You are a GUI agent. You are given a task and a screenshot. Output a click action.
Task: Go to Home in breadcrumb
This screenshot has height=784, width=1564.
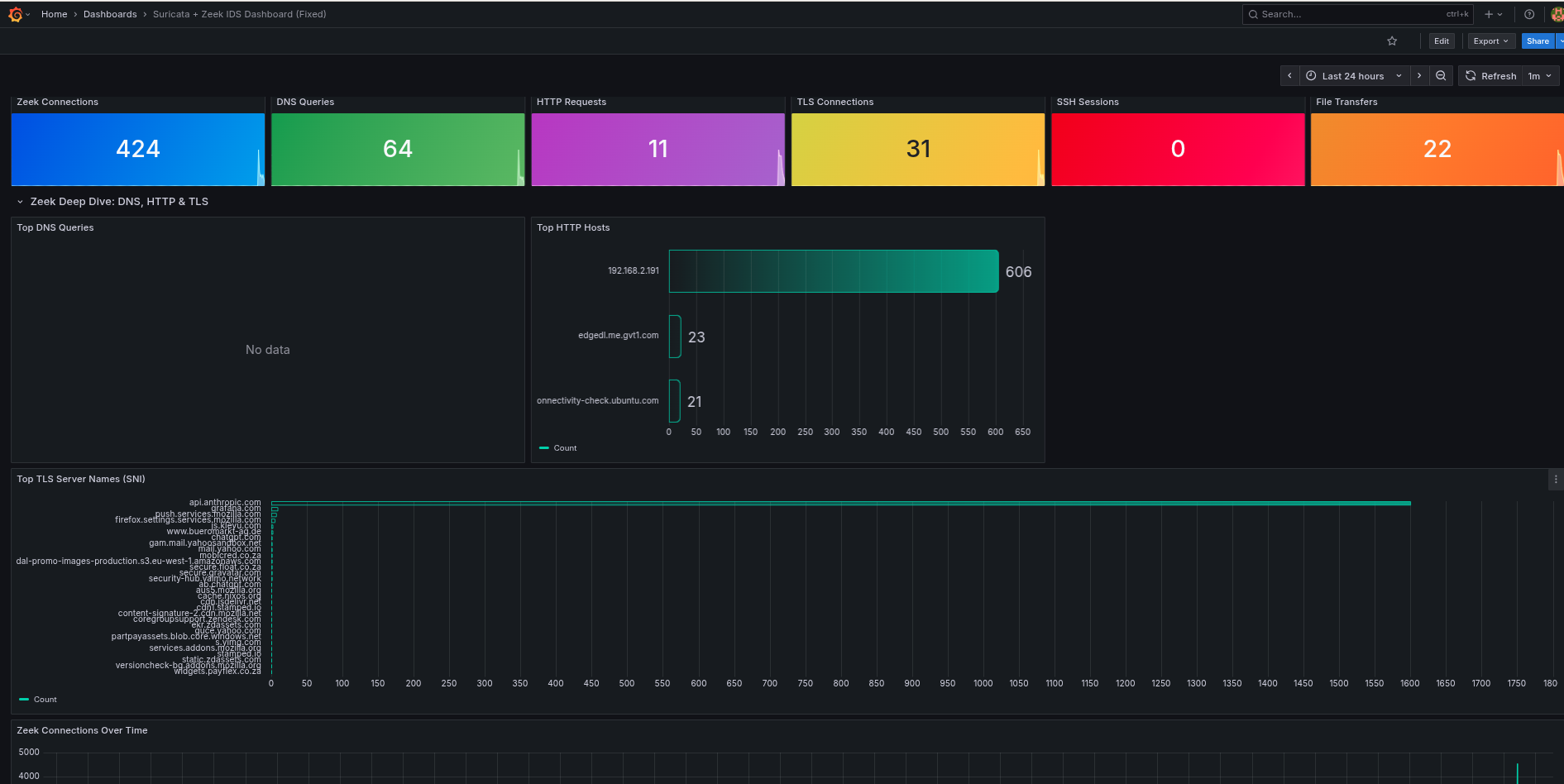coord(54,14)
